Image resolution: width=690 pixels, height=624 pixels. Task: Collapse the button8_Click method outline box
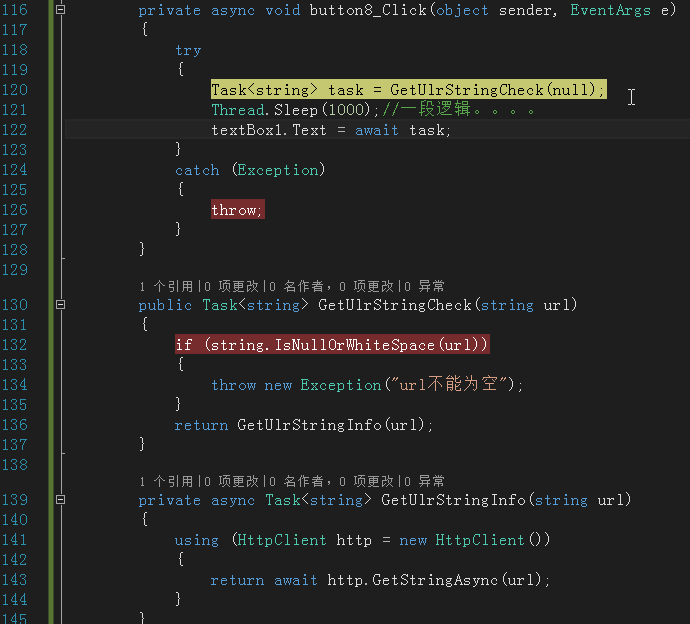tap(61, 10)
